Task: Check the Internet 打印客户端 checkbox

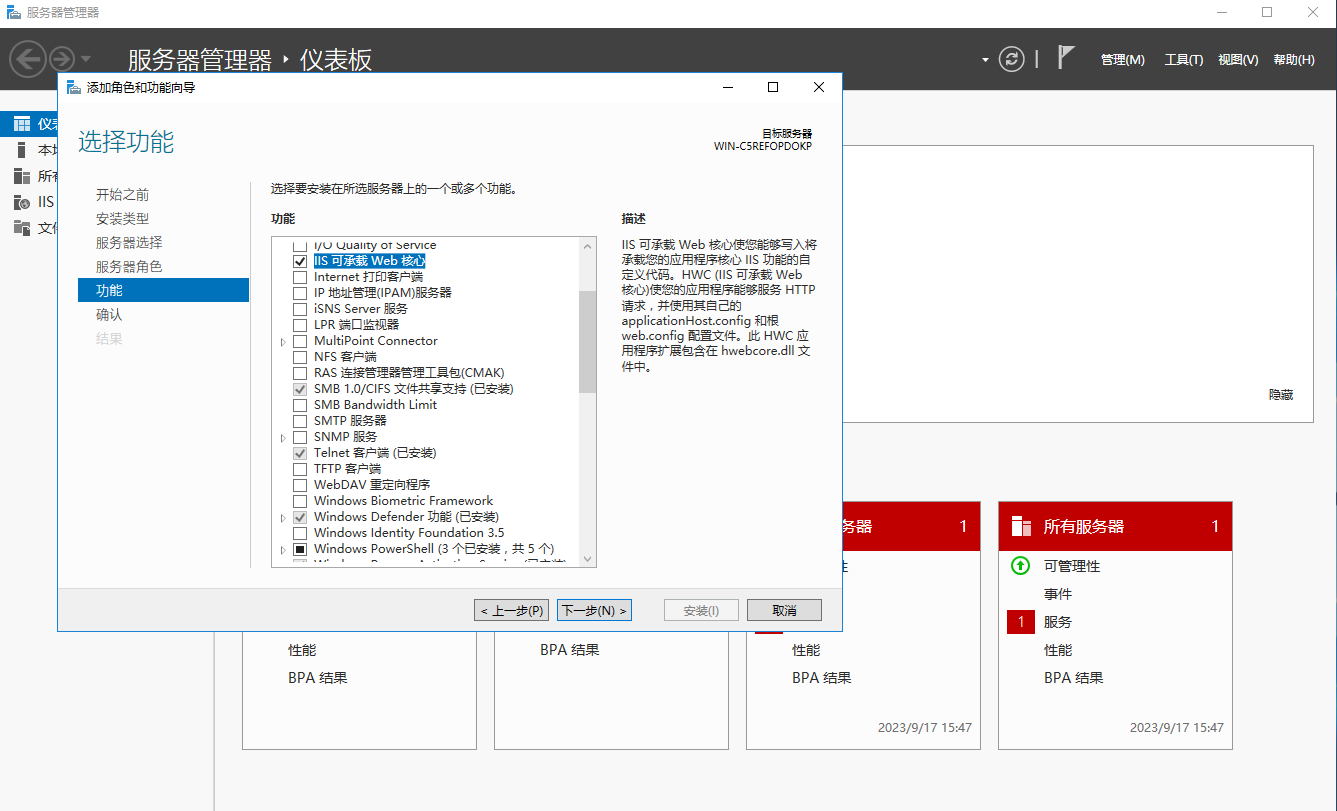Action: point(299,277)
